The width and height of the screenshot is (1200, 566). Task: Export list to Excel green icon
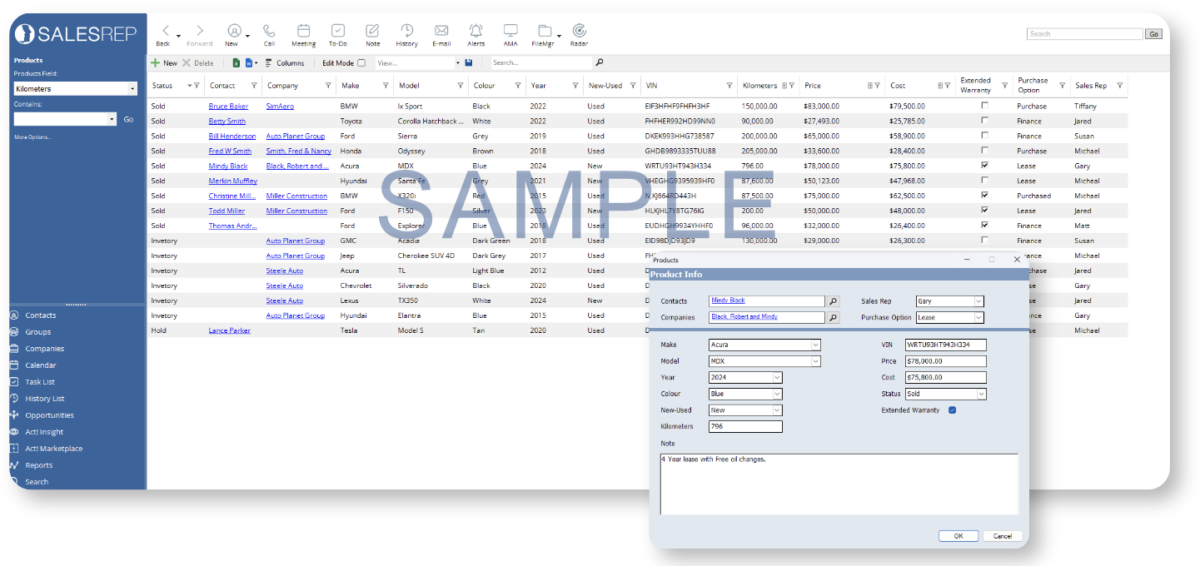(x=236, y=62)
